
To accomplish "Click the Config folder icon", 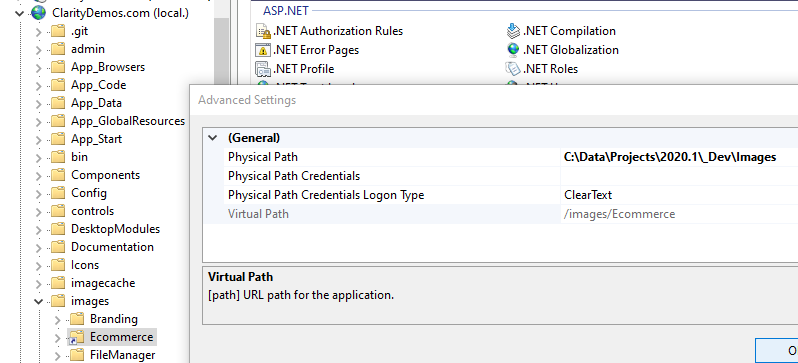I will pyautogui.click(x=58, y=193).
